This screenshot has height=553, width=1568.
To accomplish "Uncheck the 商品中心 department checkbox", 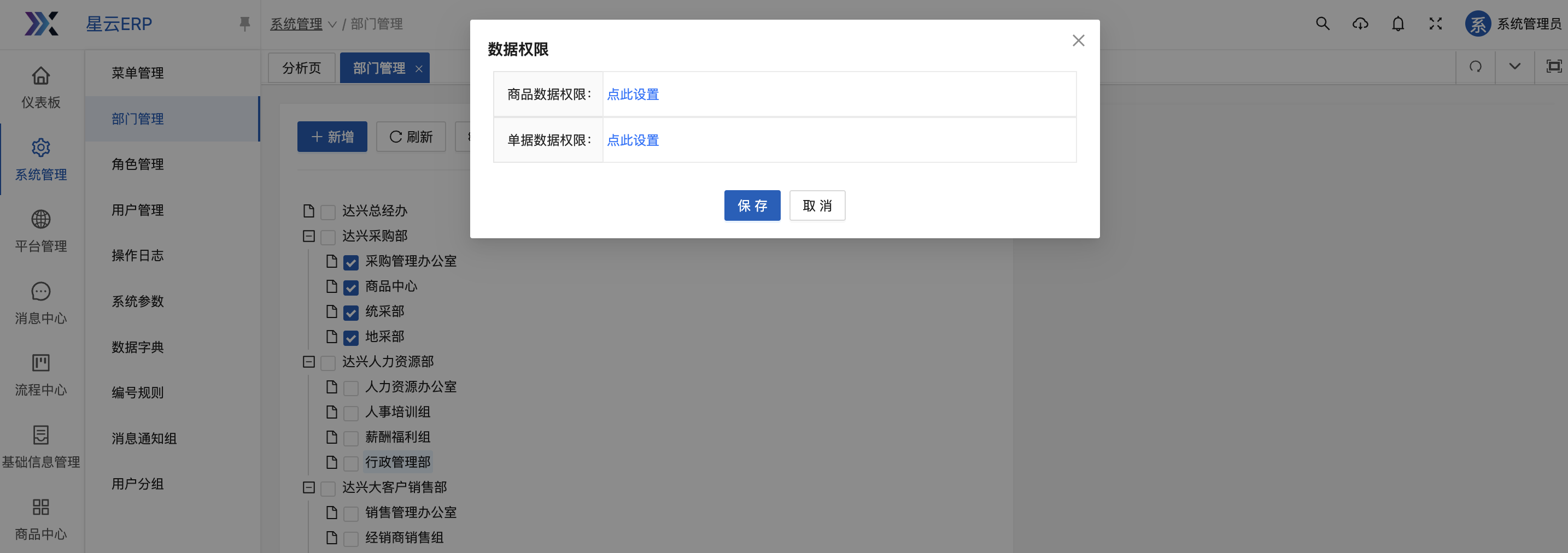I will (x=350, y=287).
